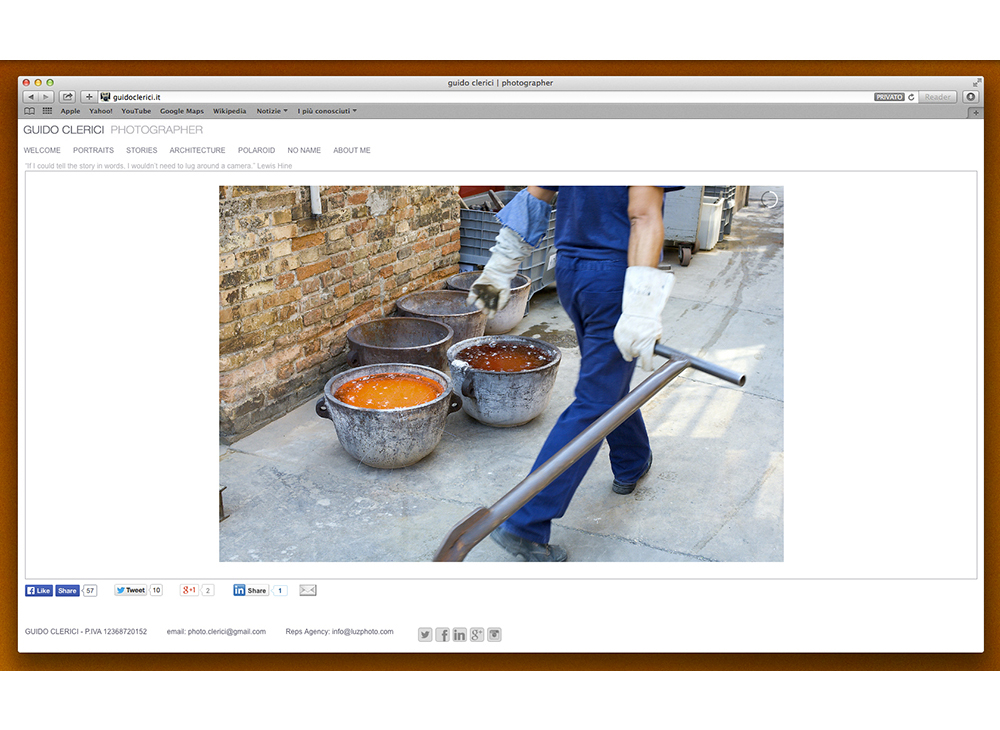The width and height of the screenshot is (1000, 730).
Task: Click the Tweet button
Action: tap(131, 590)
